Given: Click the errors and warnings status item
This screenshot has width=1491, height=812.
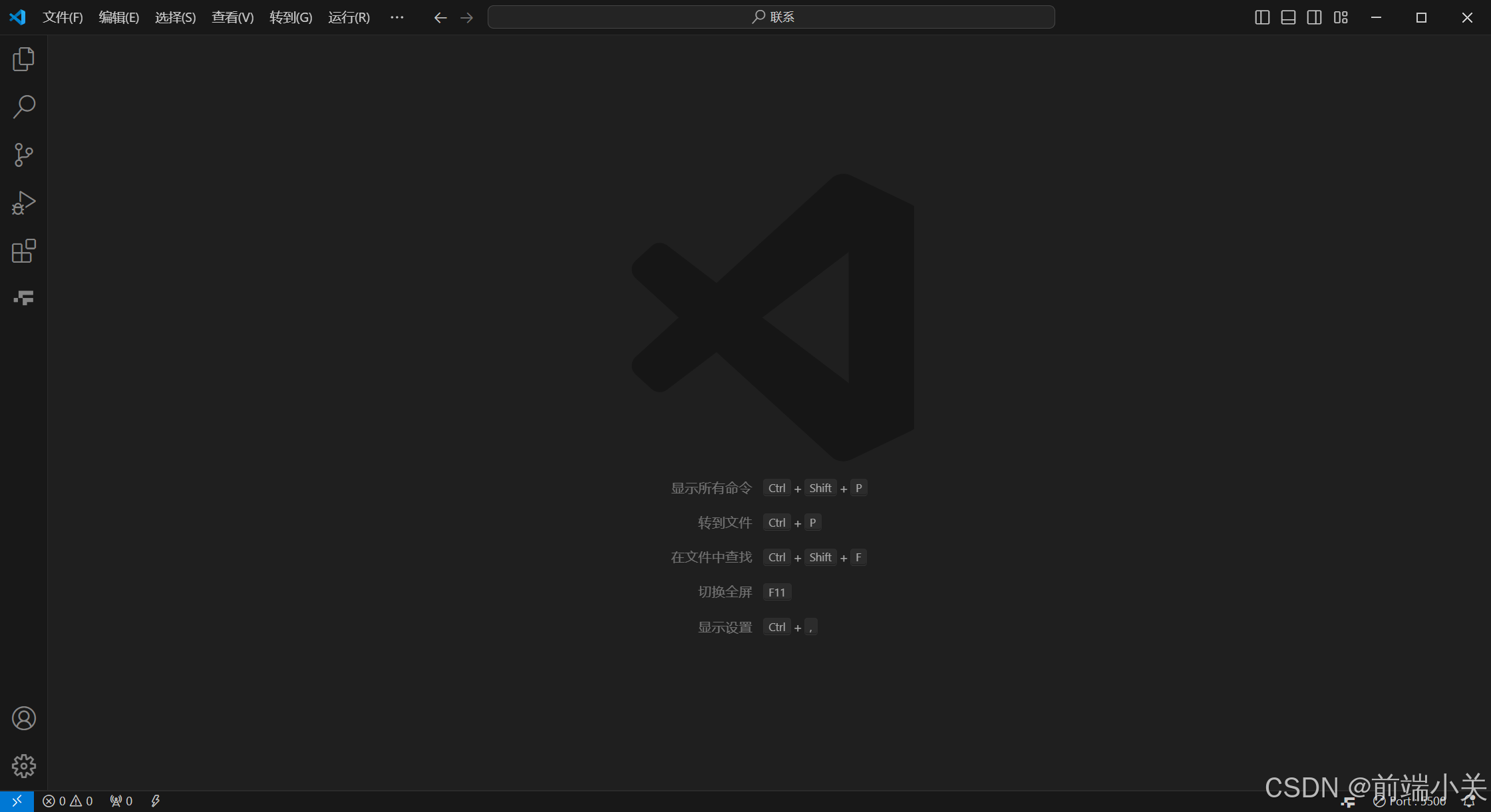Looking at the screenshot, I should click(67, 801).
